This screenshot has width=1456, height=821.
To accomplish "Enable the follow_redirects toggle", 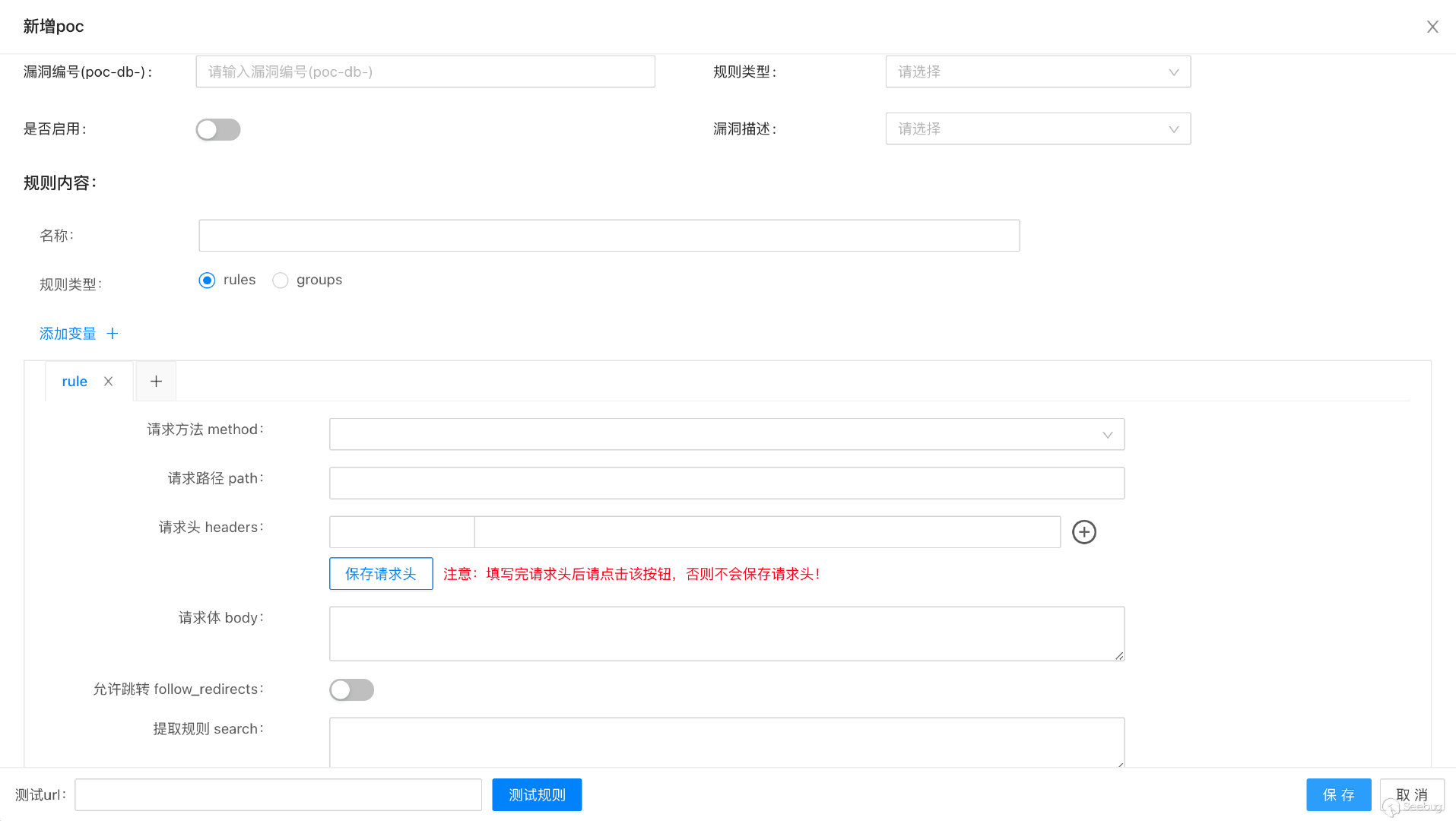I will 351,689.
